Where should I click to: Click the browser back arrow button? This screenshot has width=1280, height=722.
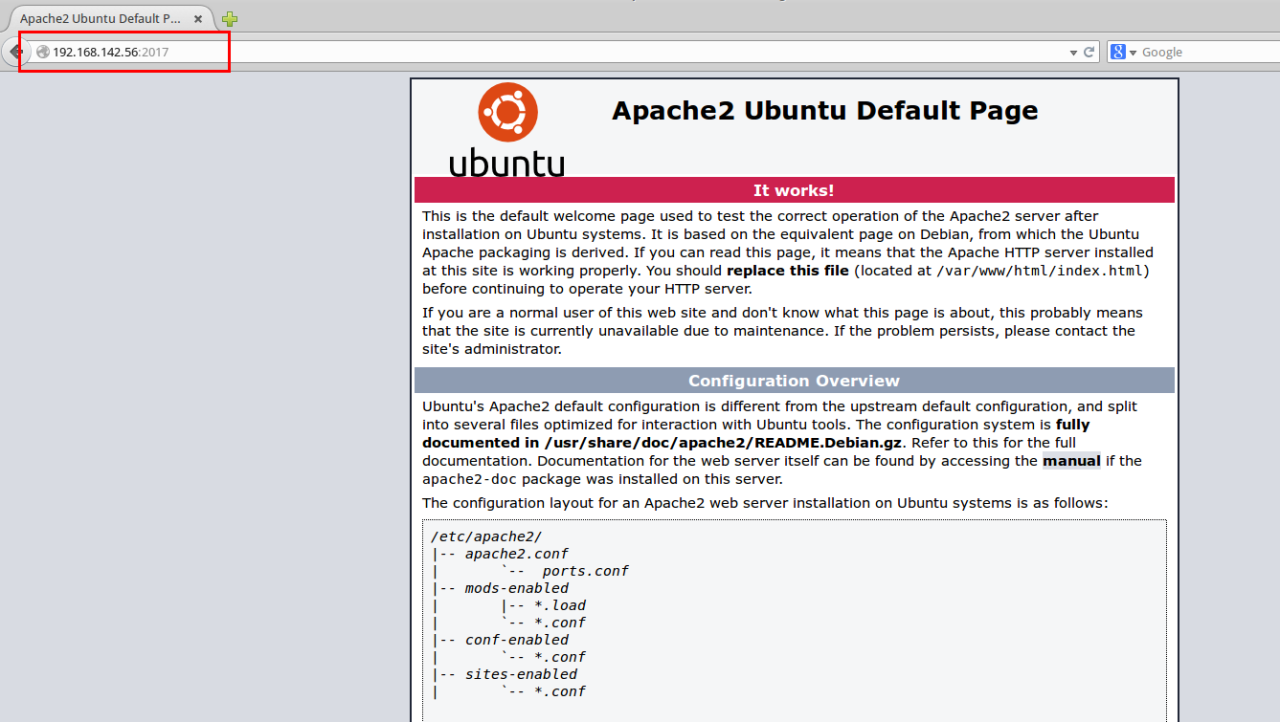coord(16,51)
